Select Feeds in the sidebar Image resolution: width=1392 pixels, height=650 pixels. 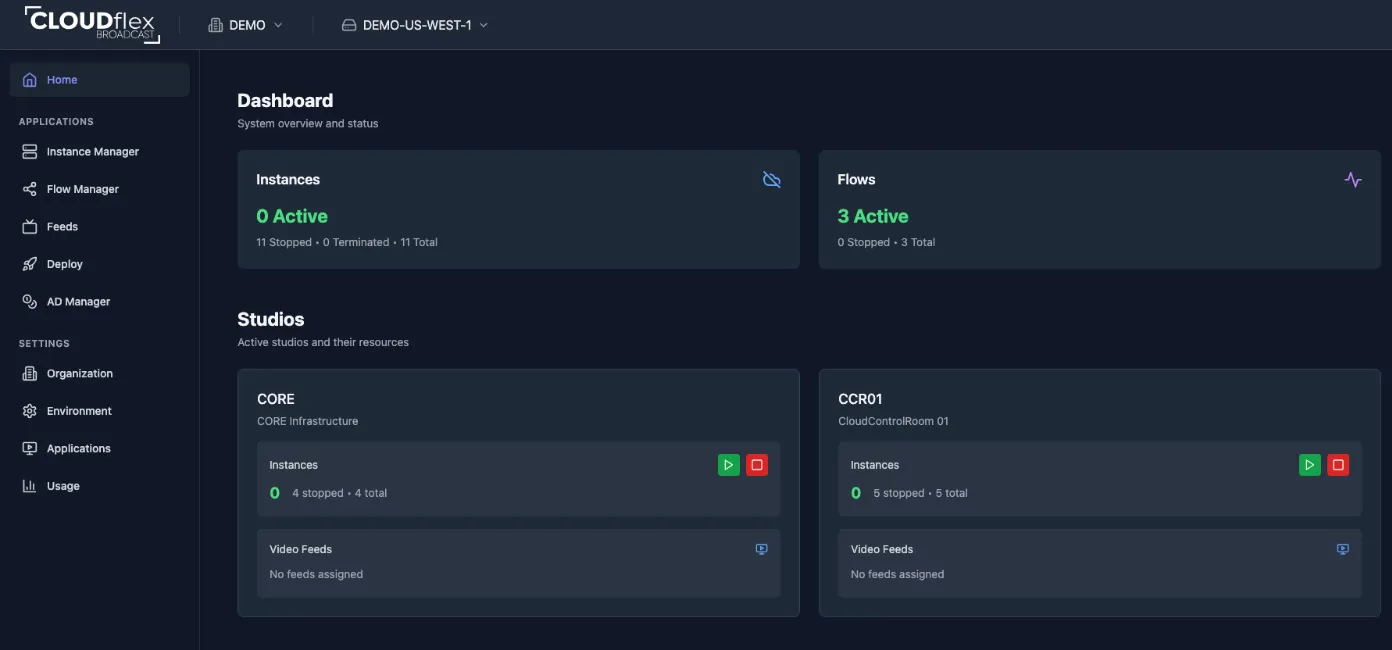(x=99, y=227)
